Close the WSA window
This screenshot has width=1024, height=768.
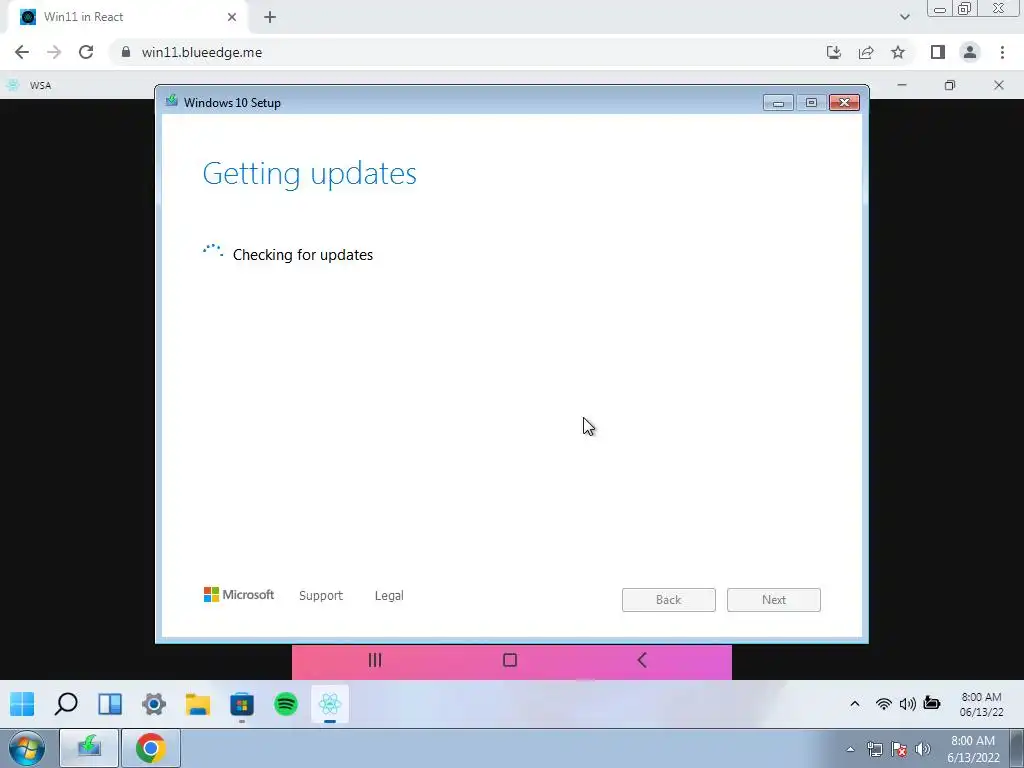click(x=999, y=85)
